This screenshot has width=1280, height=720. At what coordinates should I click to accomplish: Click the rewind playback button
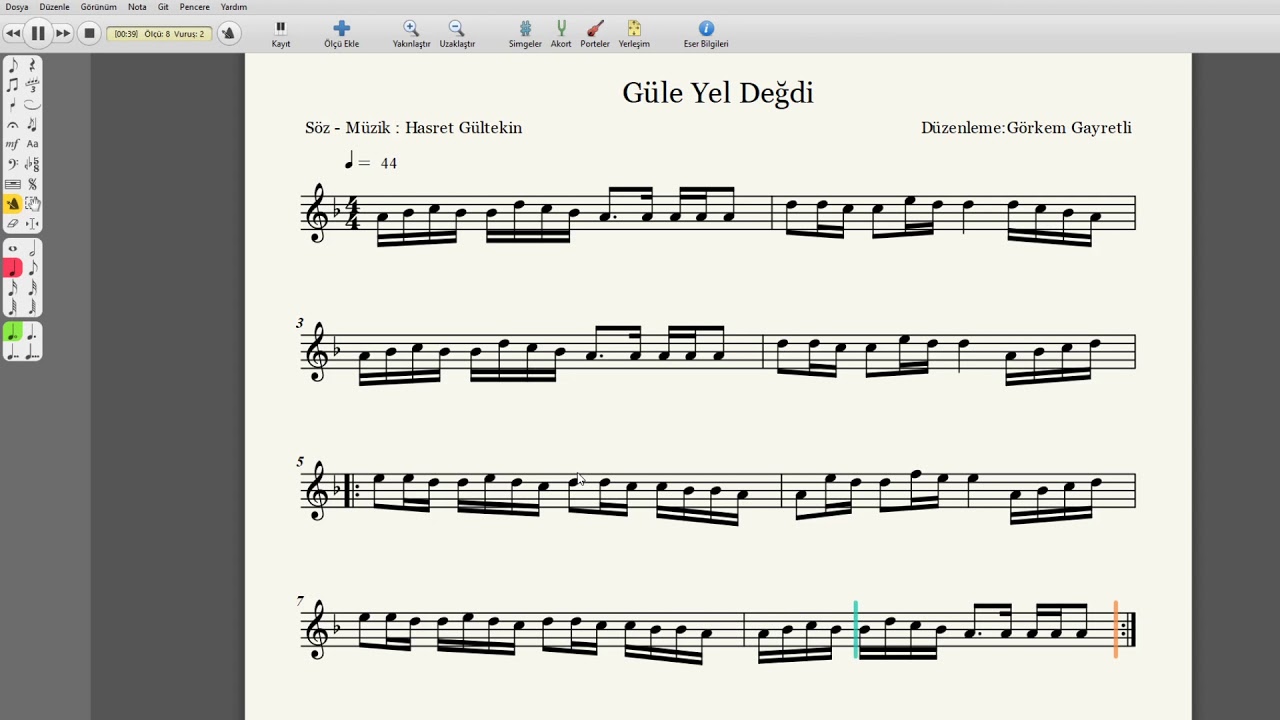13,33
